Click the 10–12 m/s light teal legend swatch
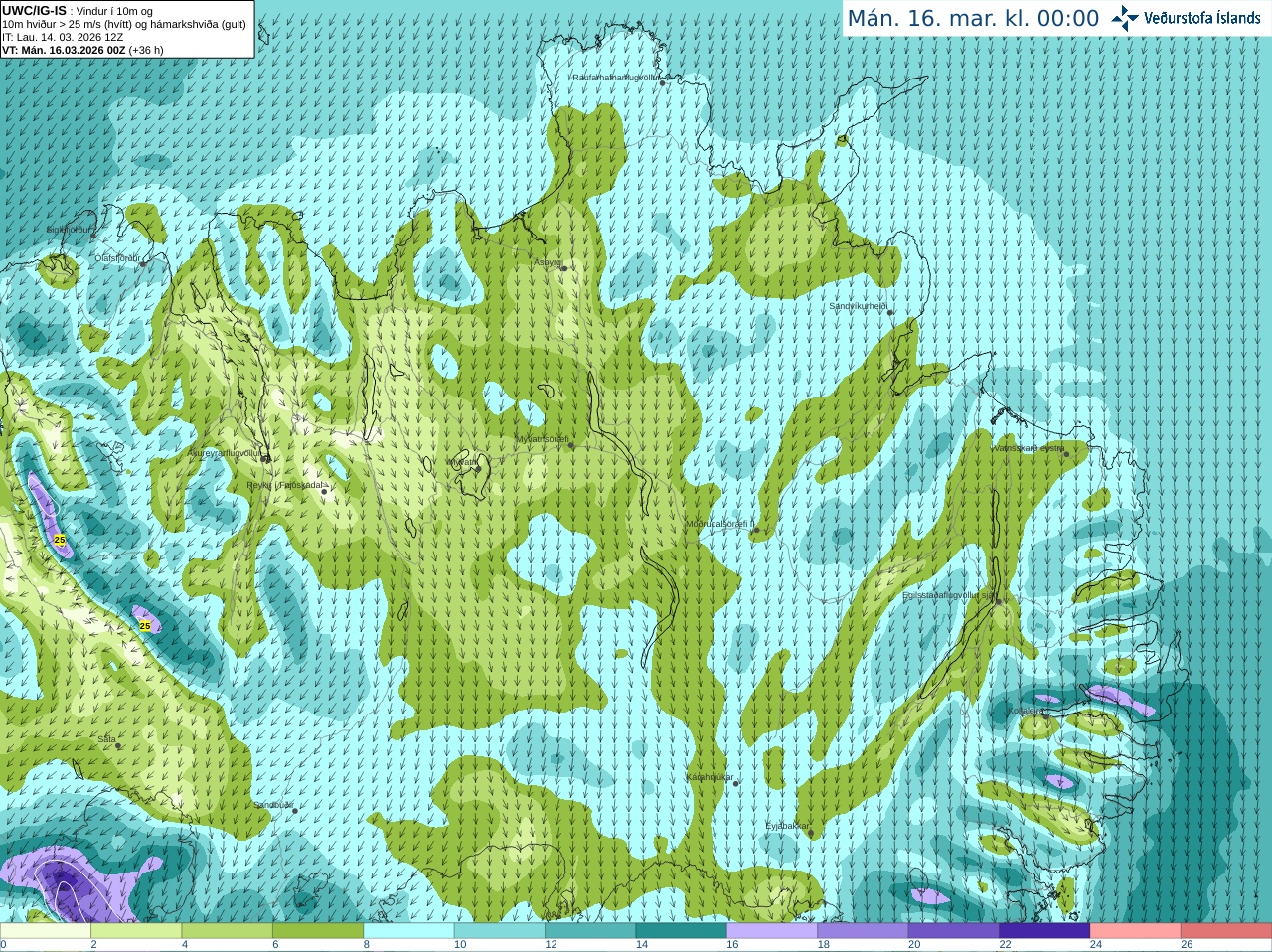 [x=500, y=931]
